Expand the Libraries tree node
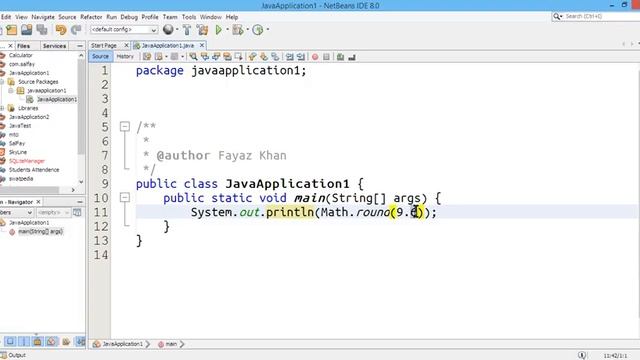Image resolution: width=640 pixels, height=360 pixels. point(2,108)
